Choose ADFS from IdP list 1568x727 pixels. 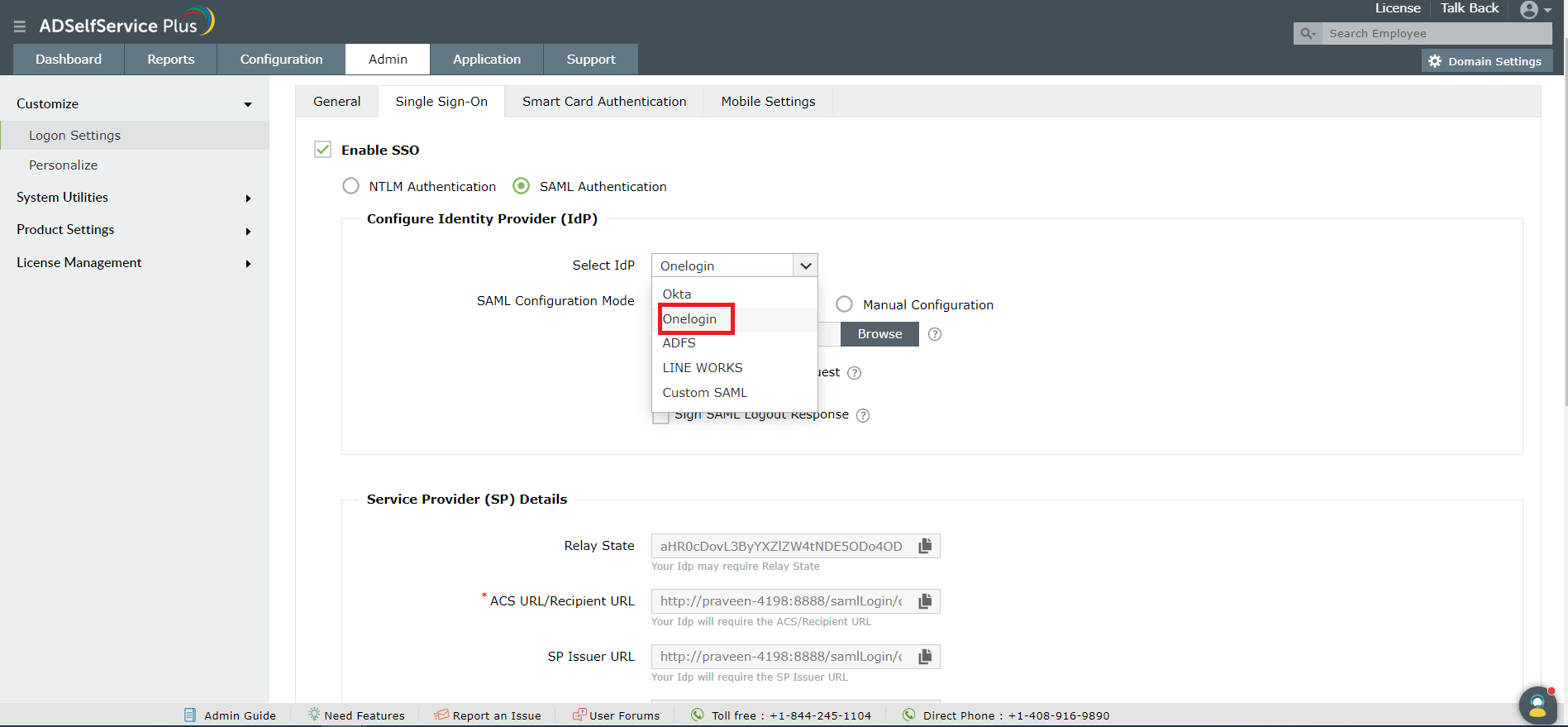[x=735, y=343]
